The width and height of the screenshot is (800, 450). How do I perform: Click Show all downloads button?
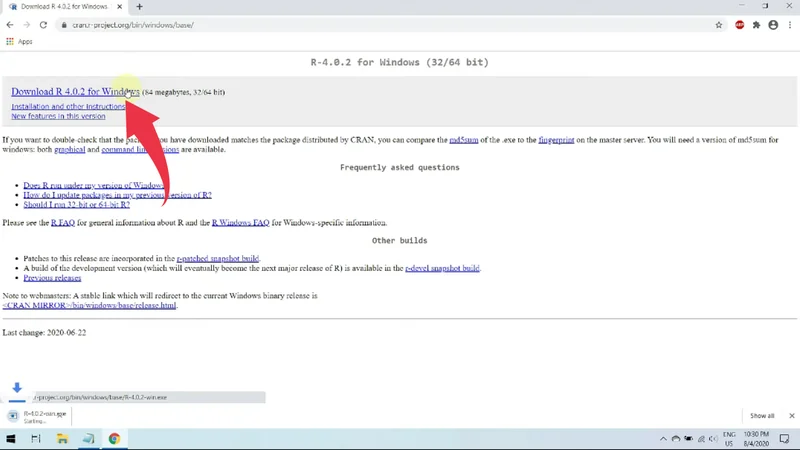pos(762,415)
